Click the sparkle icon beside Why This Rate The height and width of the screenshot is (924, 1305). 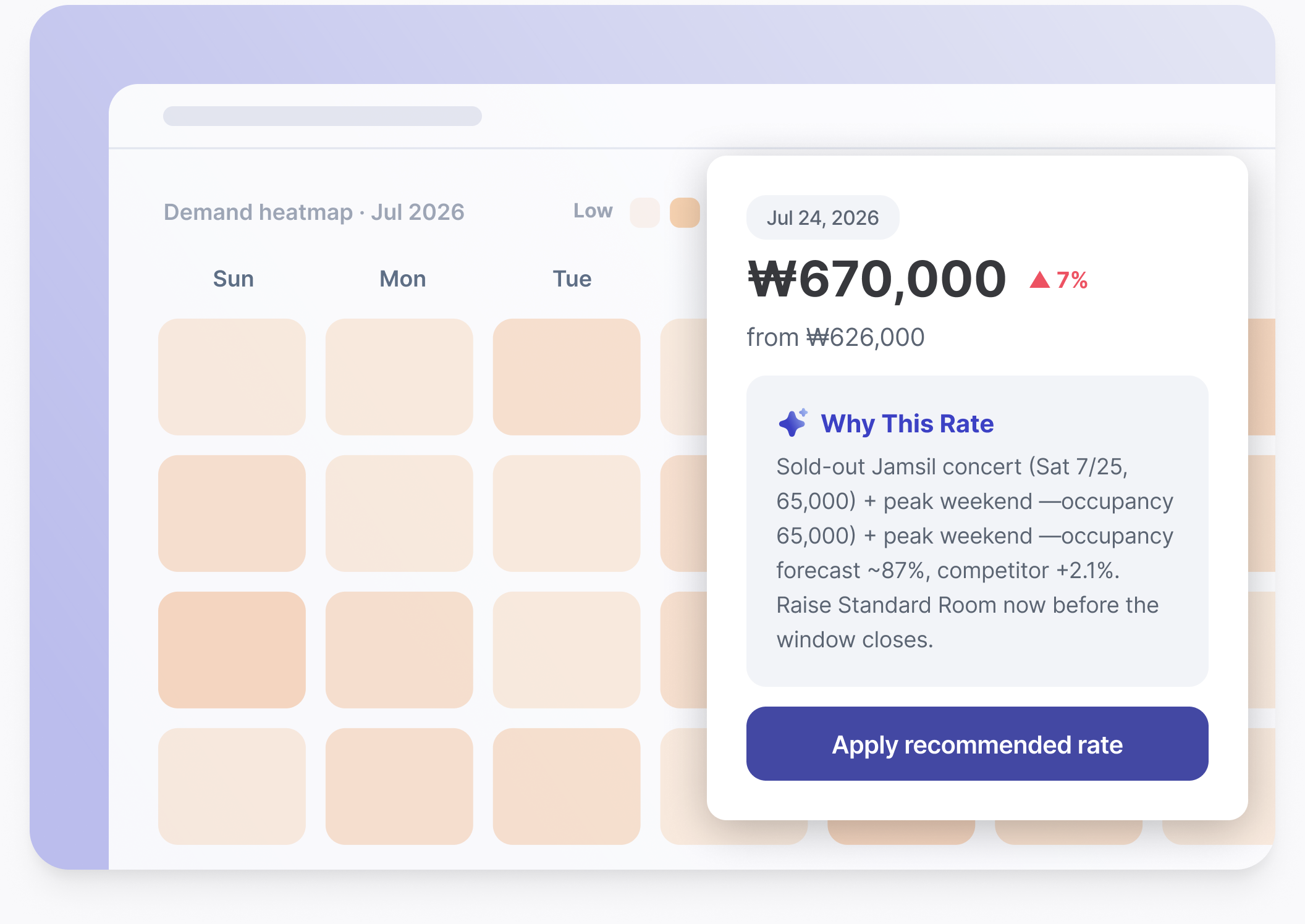[793, 423]
